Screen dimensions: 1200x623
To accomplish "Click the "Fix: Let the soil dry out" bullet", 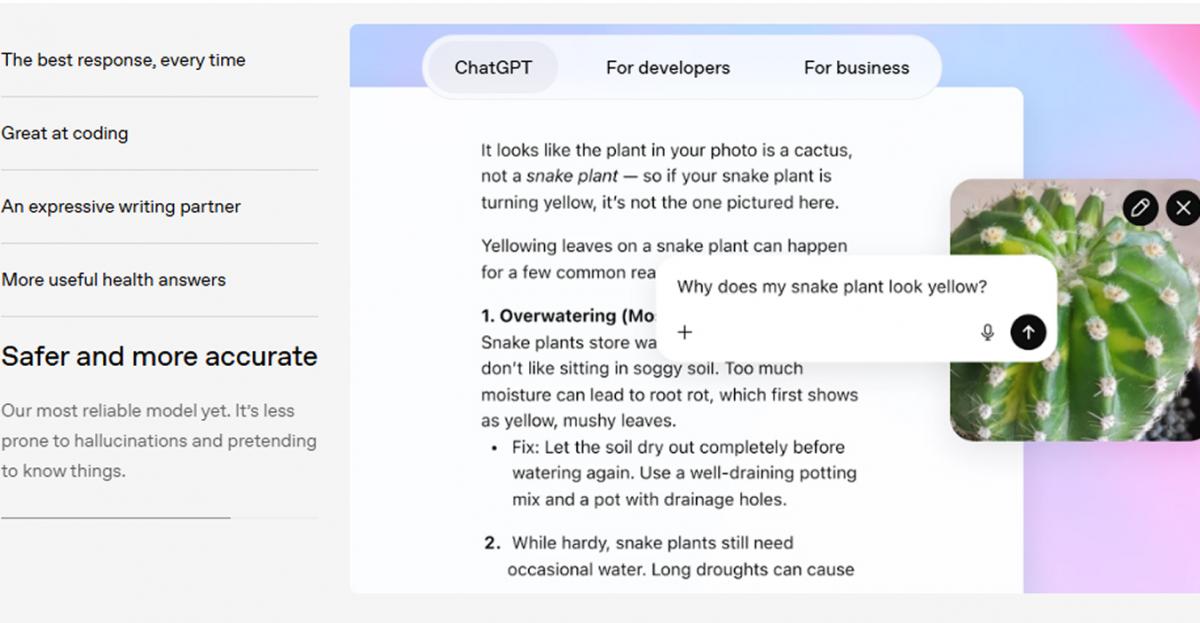I will [679, 447].
